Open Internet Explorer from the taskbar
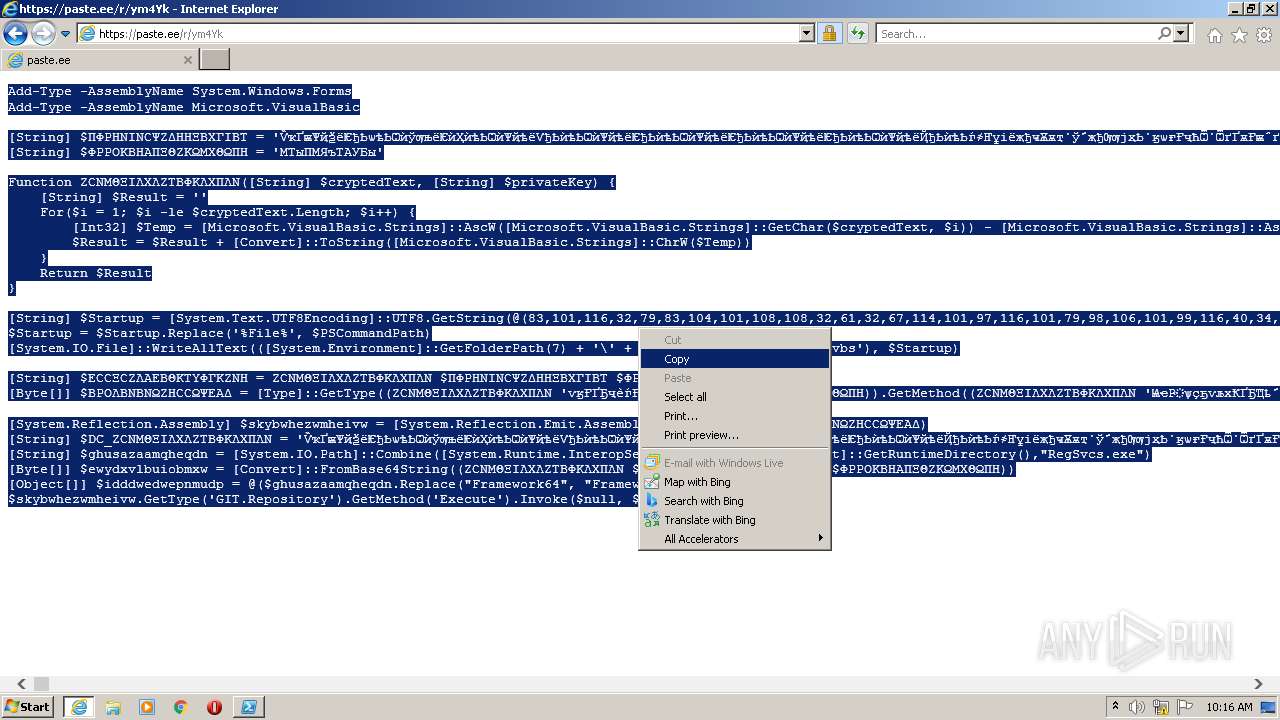 [78, 707]
